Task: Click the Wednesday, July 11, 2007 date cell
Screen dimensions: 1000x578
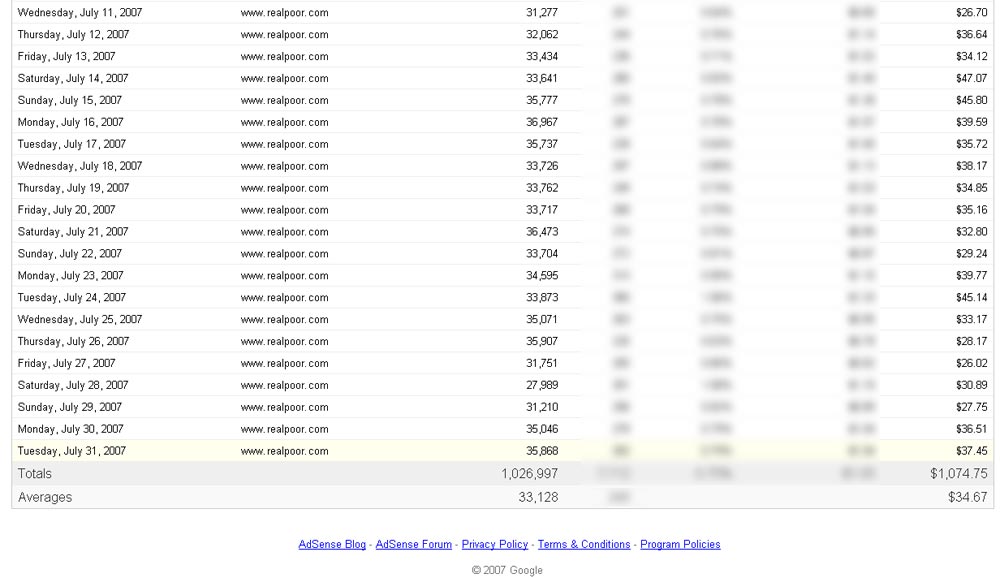Action: point(80,13)
